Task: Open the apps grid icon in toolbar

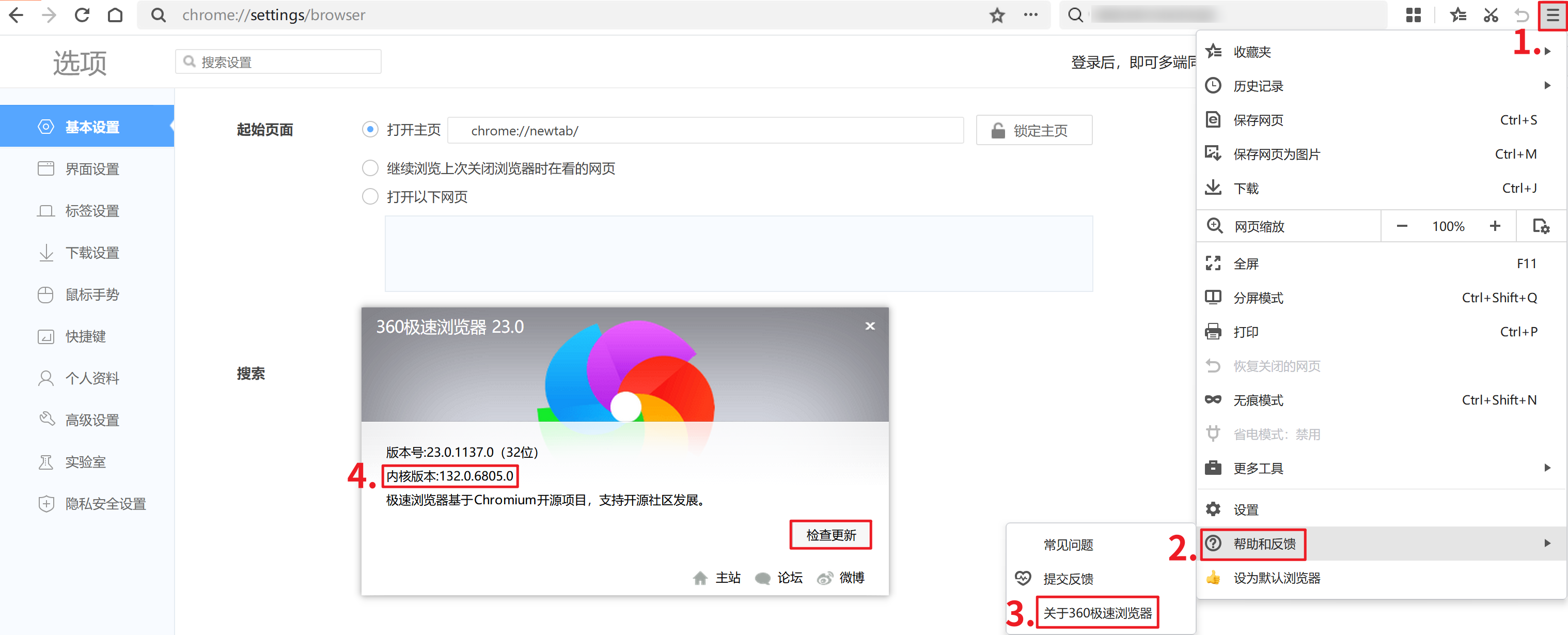Action: tap(1414, 15)
